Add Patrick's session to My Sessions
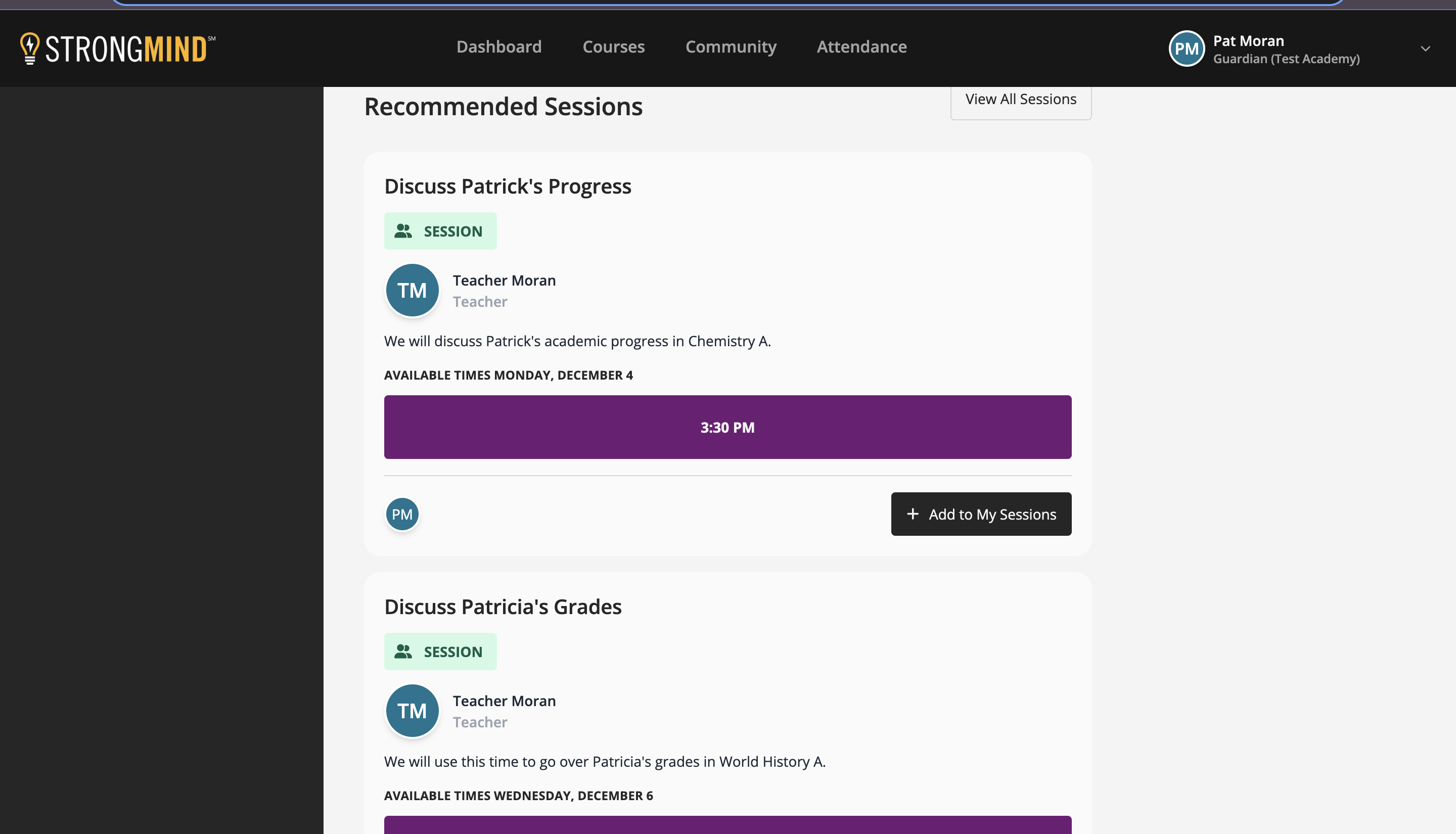Screen dimensions: 1456x834 [981, 514]
